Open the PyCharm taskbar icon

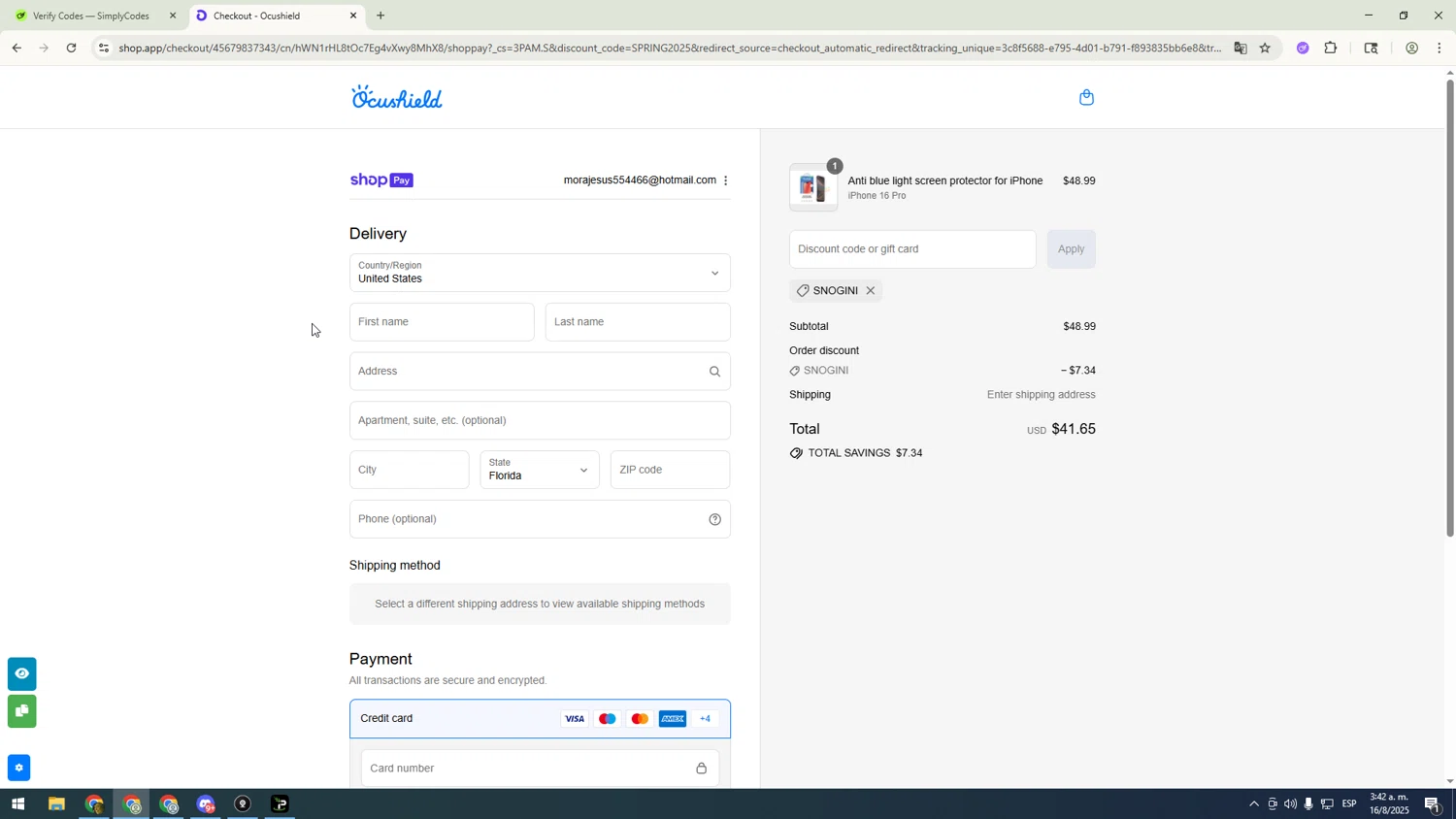click(280, 804)
